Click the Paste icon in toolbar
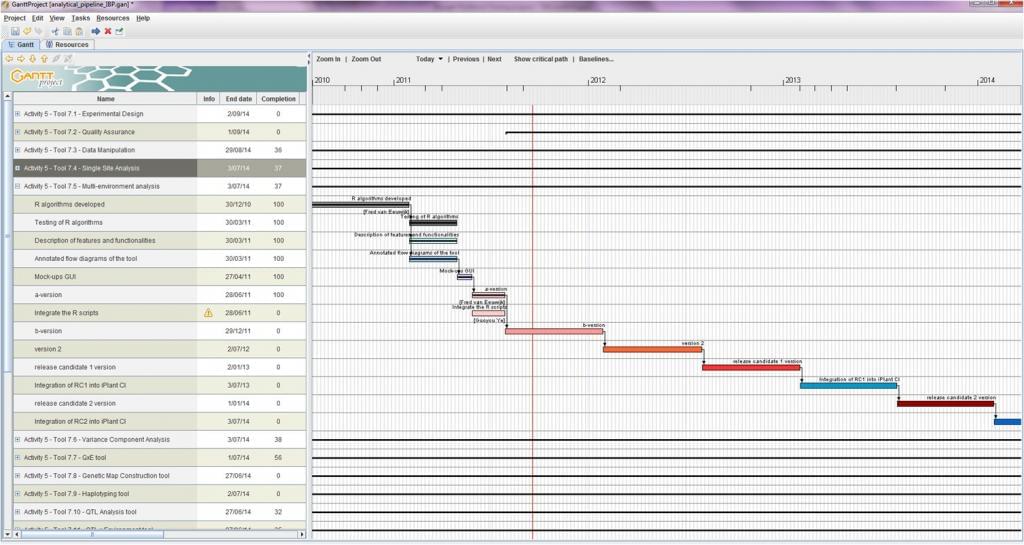Screen dimensions: 1024x545 pyautogui.click(x=79, y=31)
